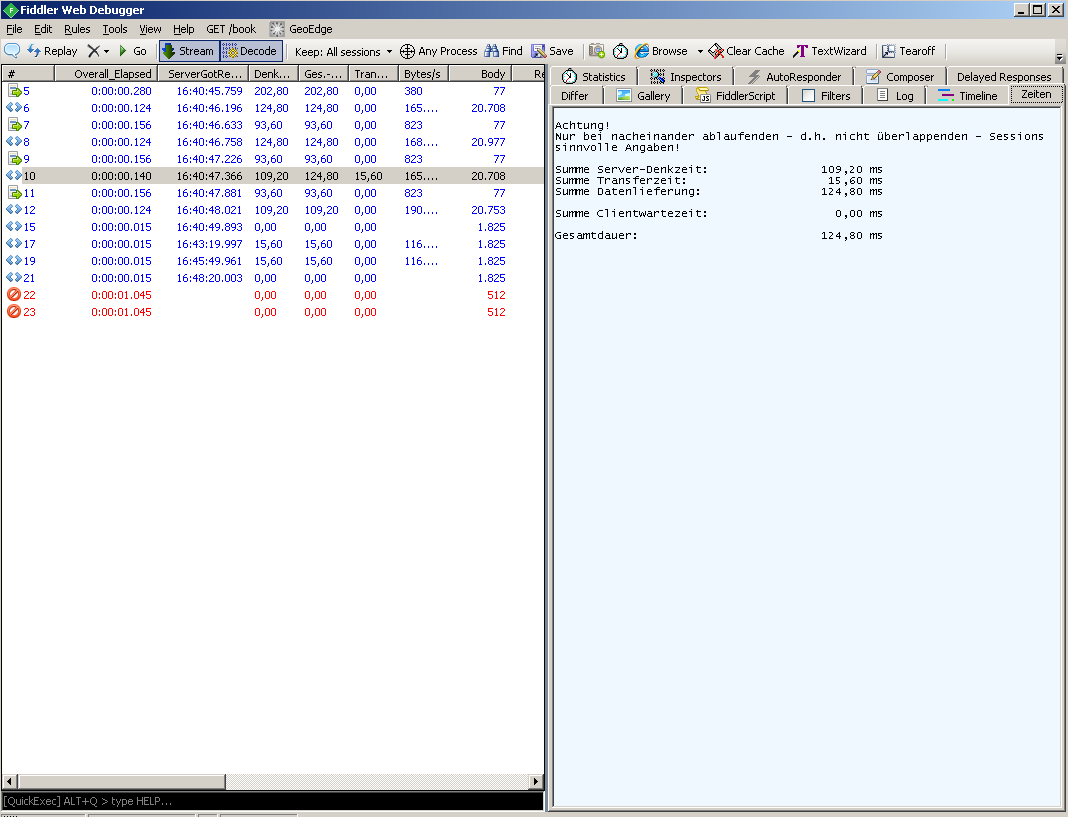Sort by the Denk... column header
Screen dimensions: 1068x817
[x=273, y=74]
